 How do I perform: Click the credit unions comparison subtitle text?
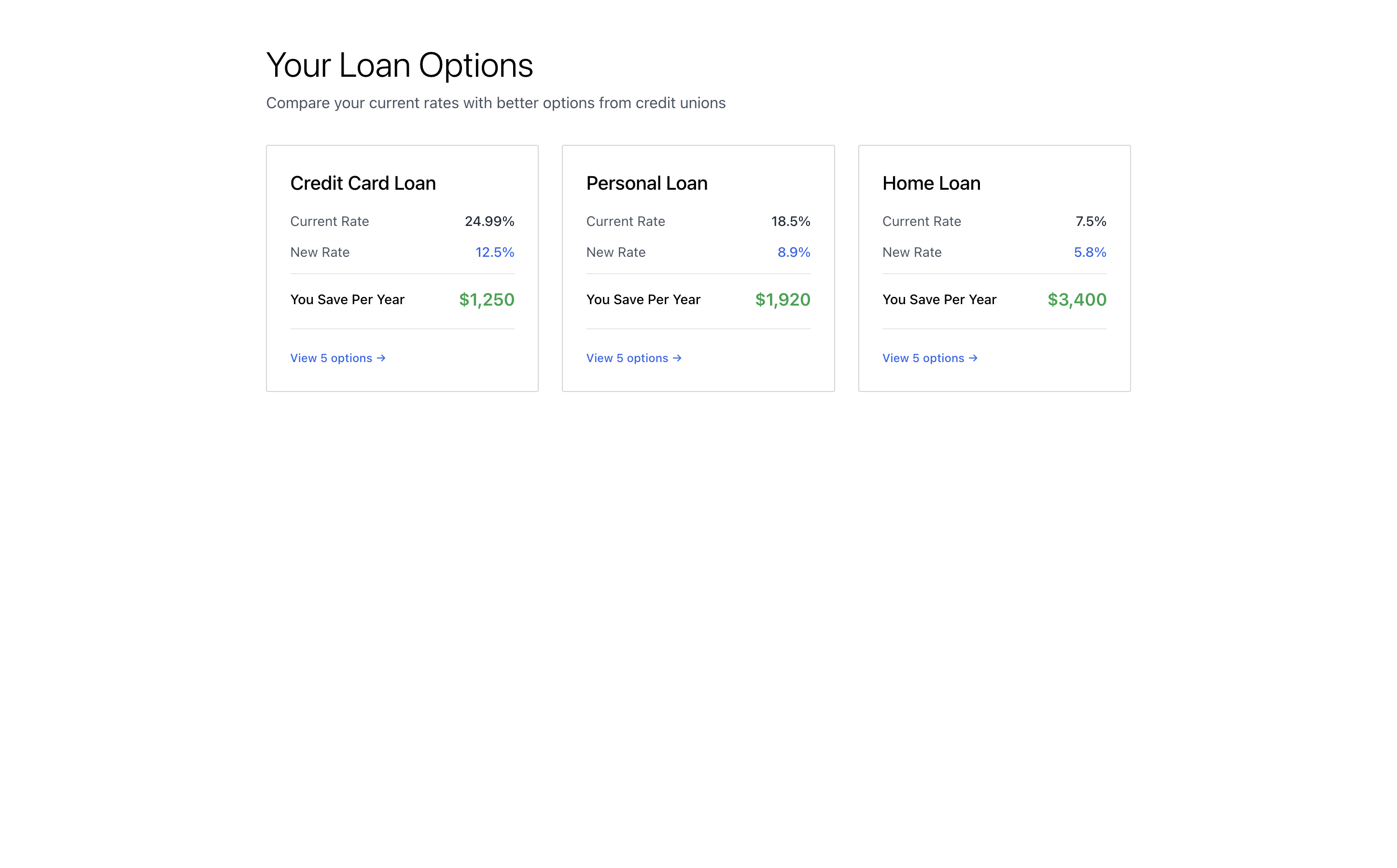(496, 103)
